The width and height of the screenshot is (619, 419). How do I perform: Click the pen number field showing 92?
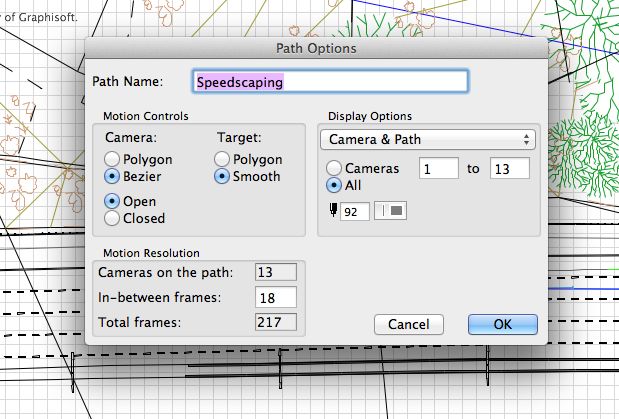[x=355, y=212]
